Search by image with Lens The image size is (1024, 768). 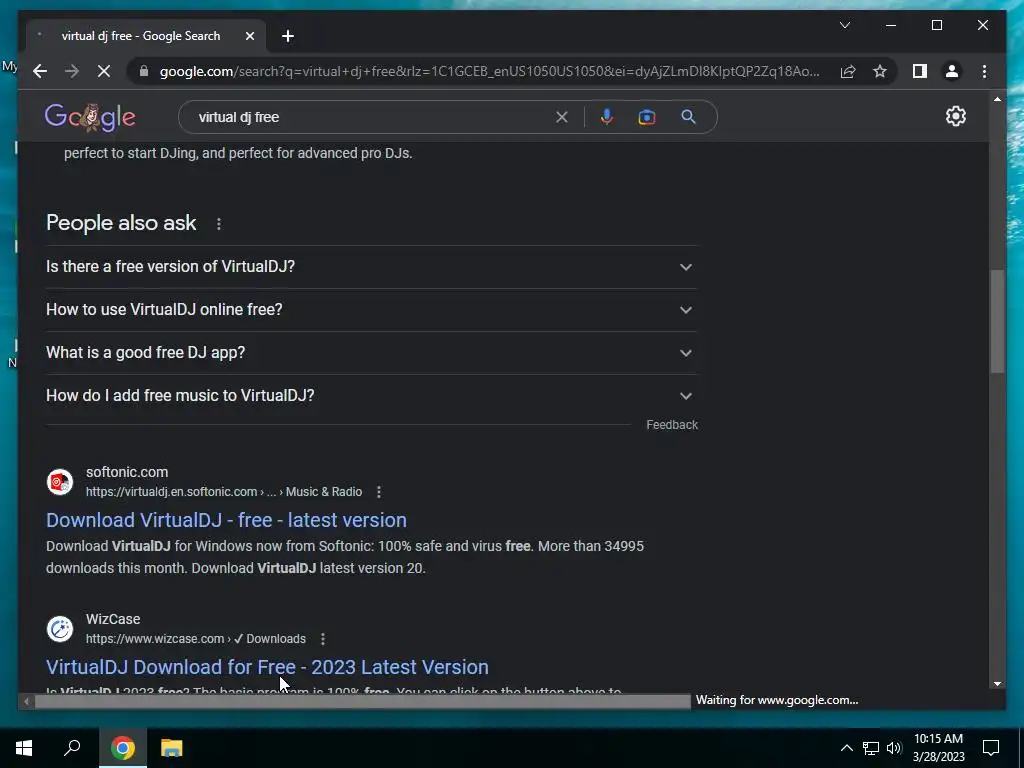pyautogui.click(x=647, y=117)
